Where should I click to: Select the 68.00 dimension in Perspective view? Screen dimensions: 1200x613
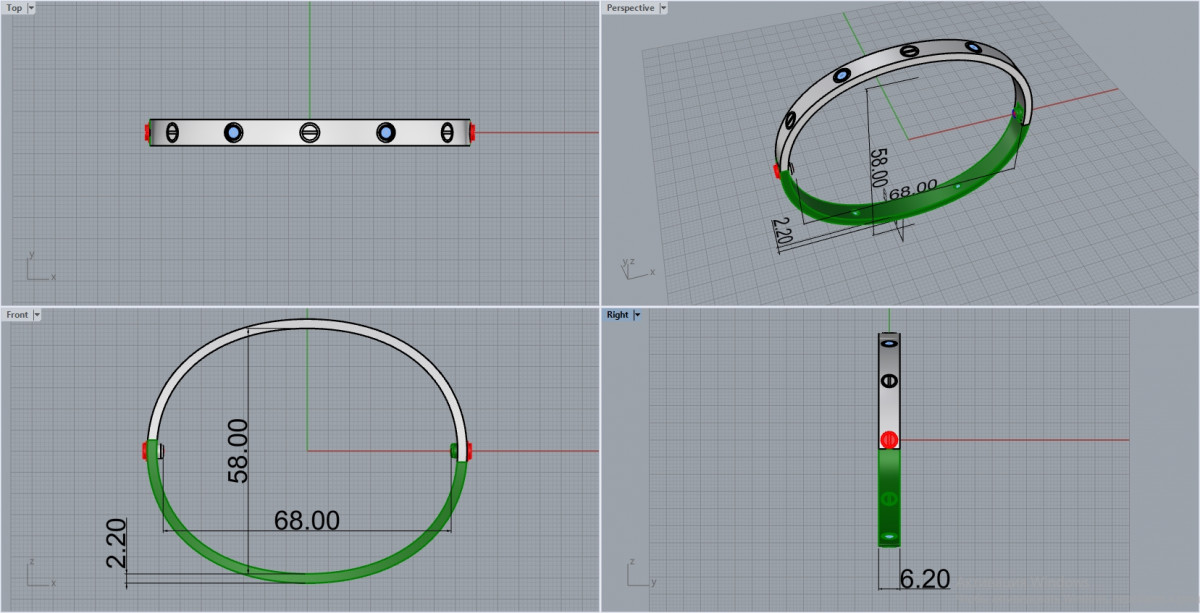pos(912,188)
